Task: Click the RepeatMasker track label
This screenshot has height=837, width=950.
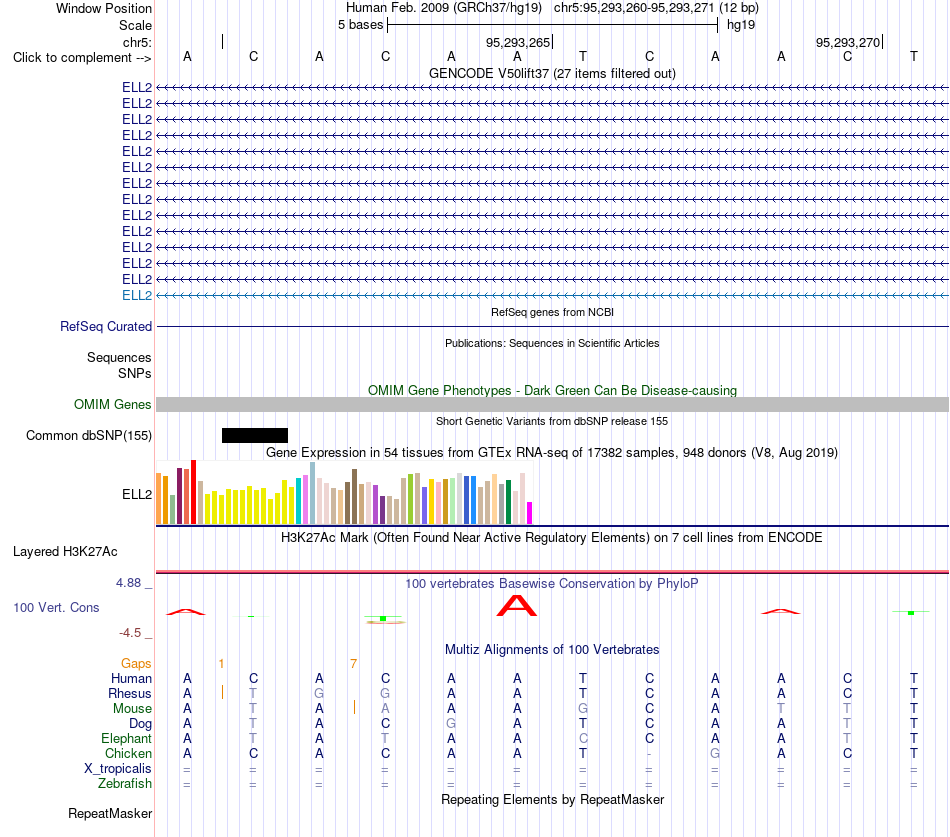Action: pos(110,813)
